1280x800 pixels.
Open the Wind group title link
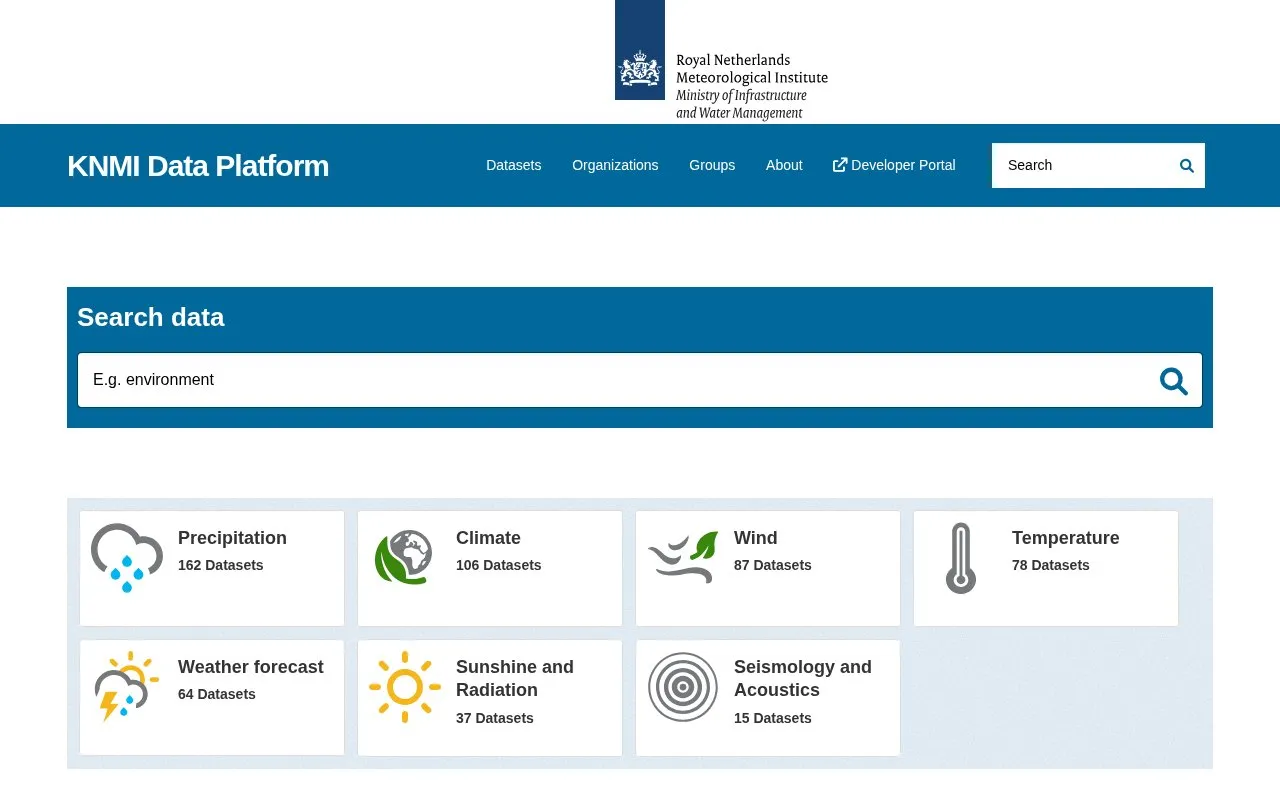tap(756, 538)
